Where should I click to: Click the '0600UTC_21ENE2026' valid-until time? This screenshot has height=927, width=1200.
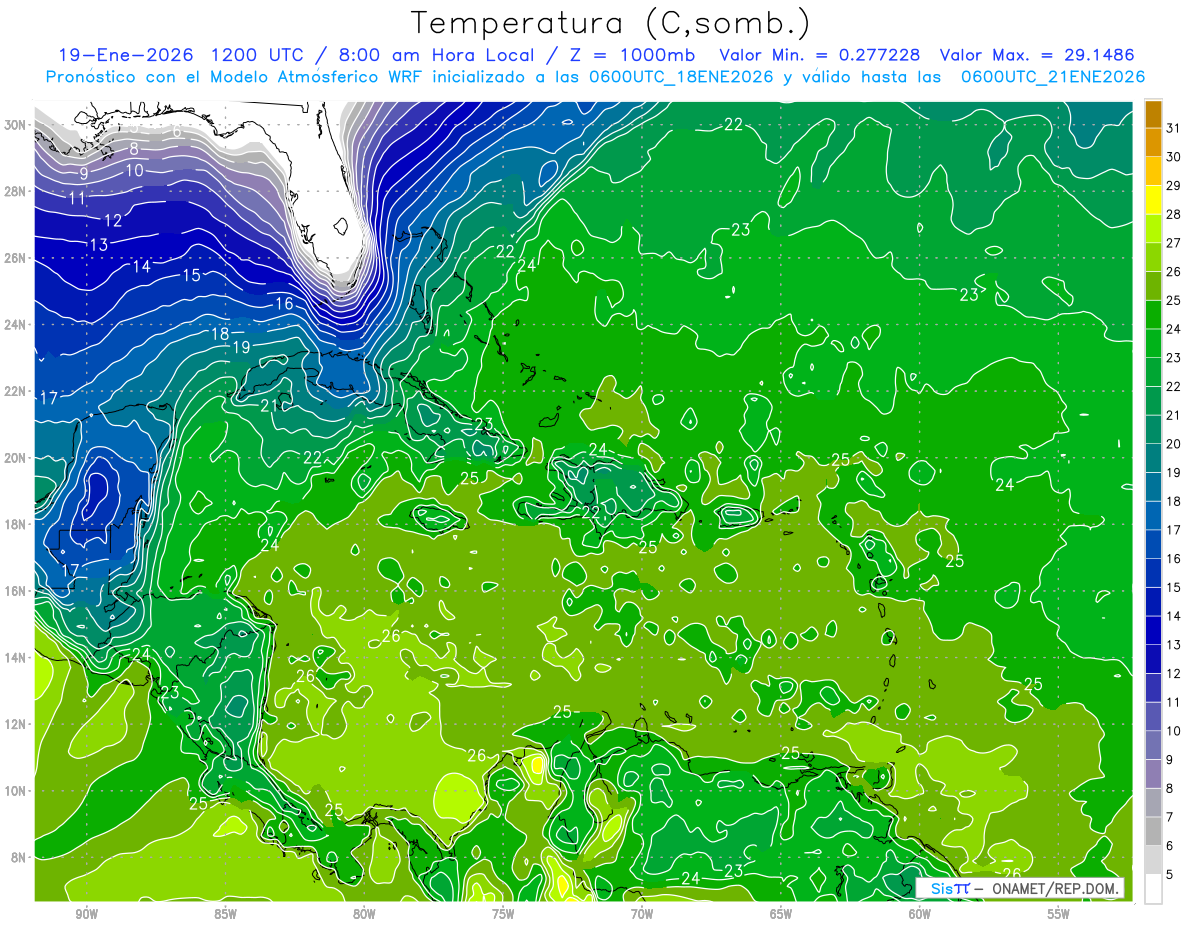point(1052,77)
